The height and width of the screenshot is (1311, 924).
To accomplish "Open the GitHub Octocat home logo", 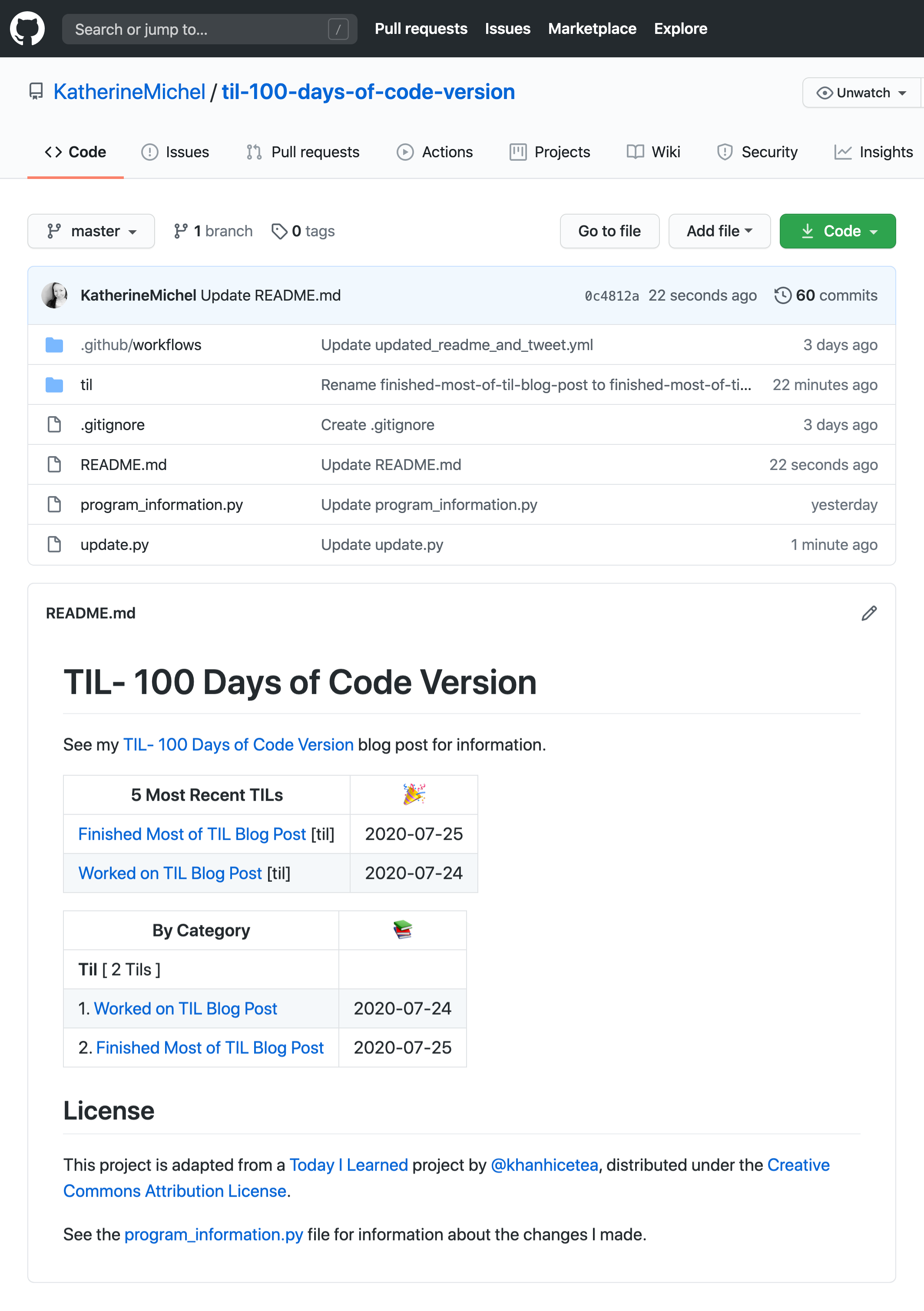I will pyautogui.click(x=27, y=29).
